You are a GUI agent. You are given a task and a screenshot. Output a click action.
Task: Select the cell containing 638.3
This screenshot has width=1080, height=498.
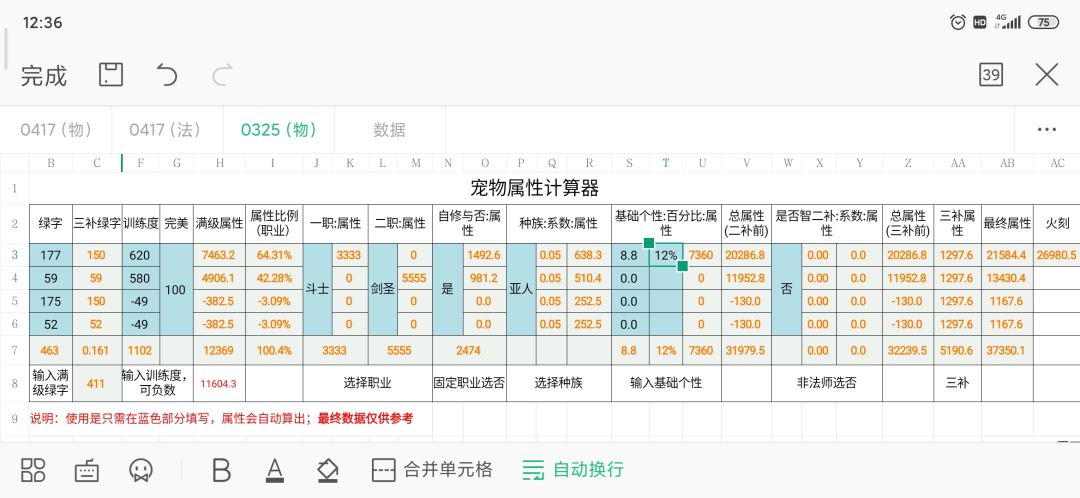point(589,255)
